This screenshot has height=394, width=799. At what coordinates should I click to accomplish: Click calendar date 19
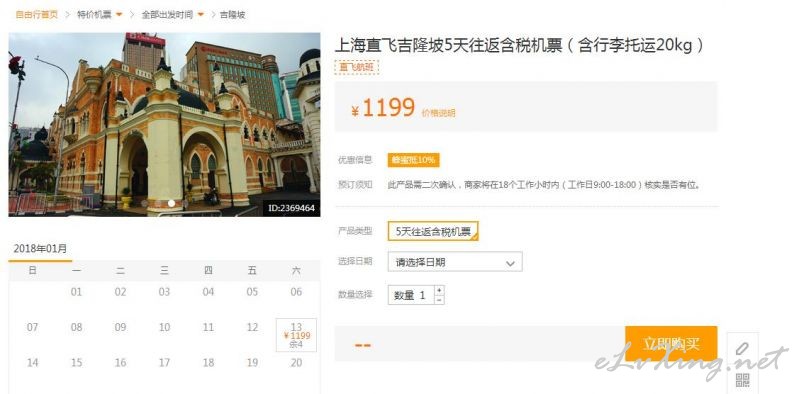(x=252, y=363)
